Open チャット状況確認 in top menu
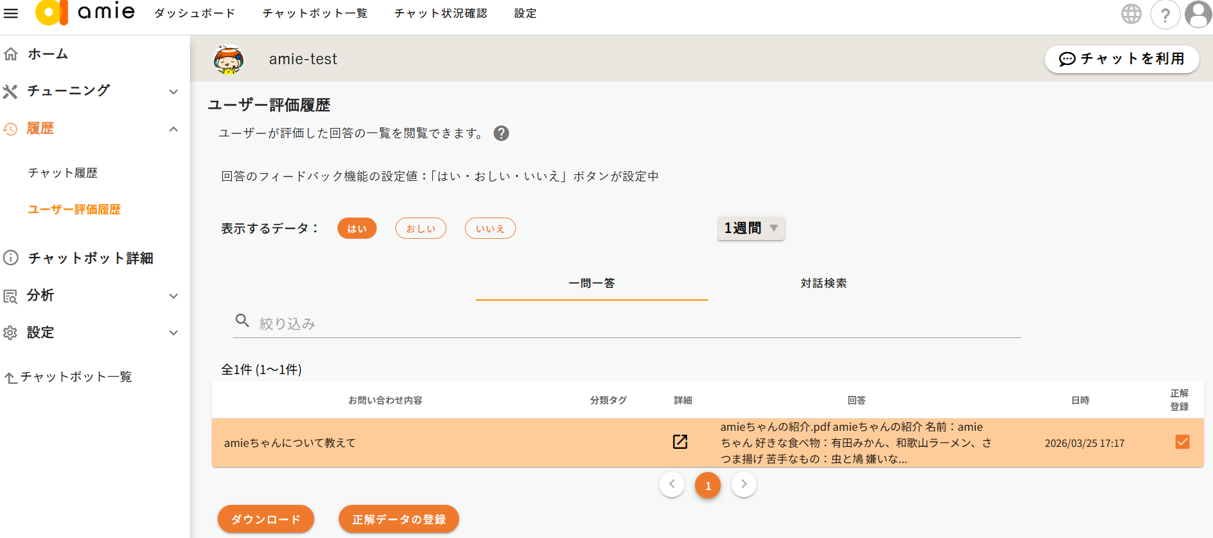This screenshot has width=1213, height=538. click(x=440, y=14)
